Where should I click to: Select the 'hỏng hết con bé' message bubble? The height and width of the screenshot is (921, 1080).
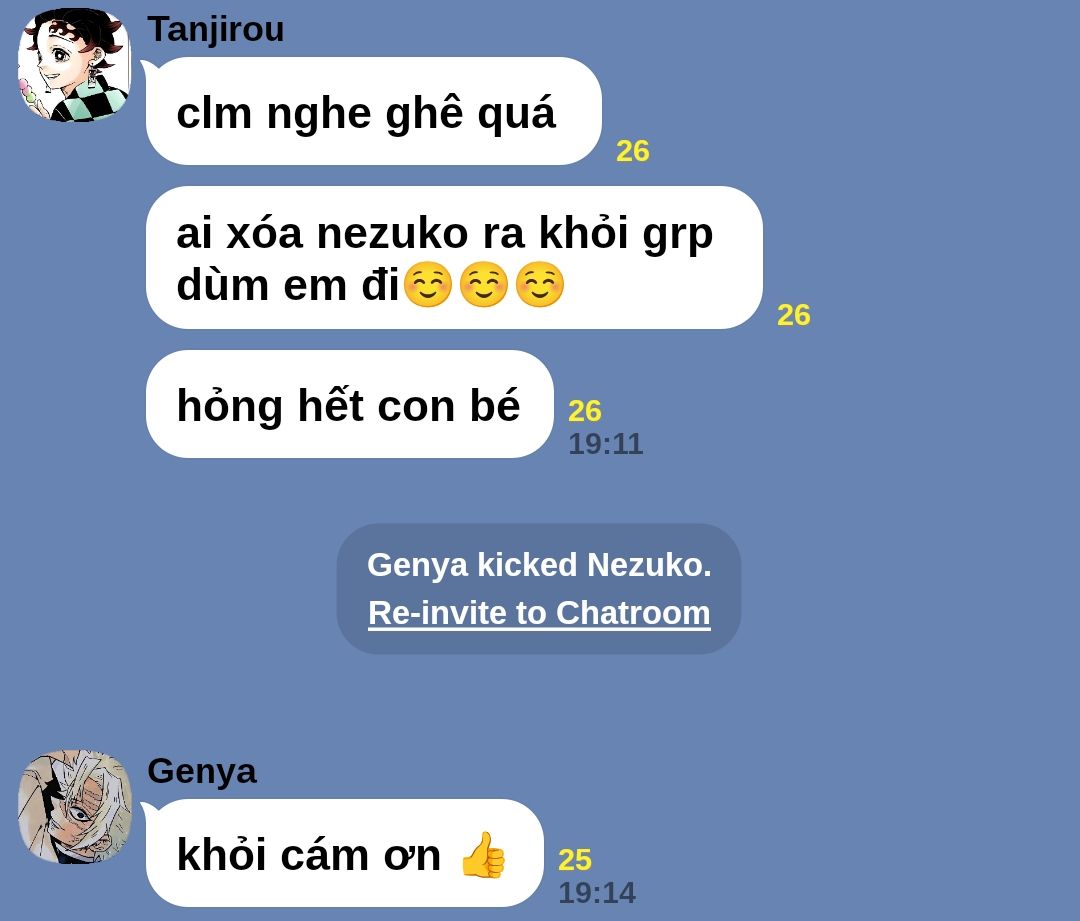click(349, 404)
